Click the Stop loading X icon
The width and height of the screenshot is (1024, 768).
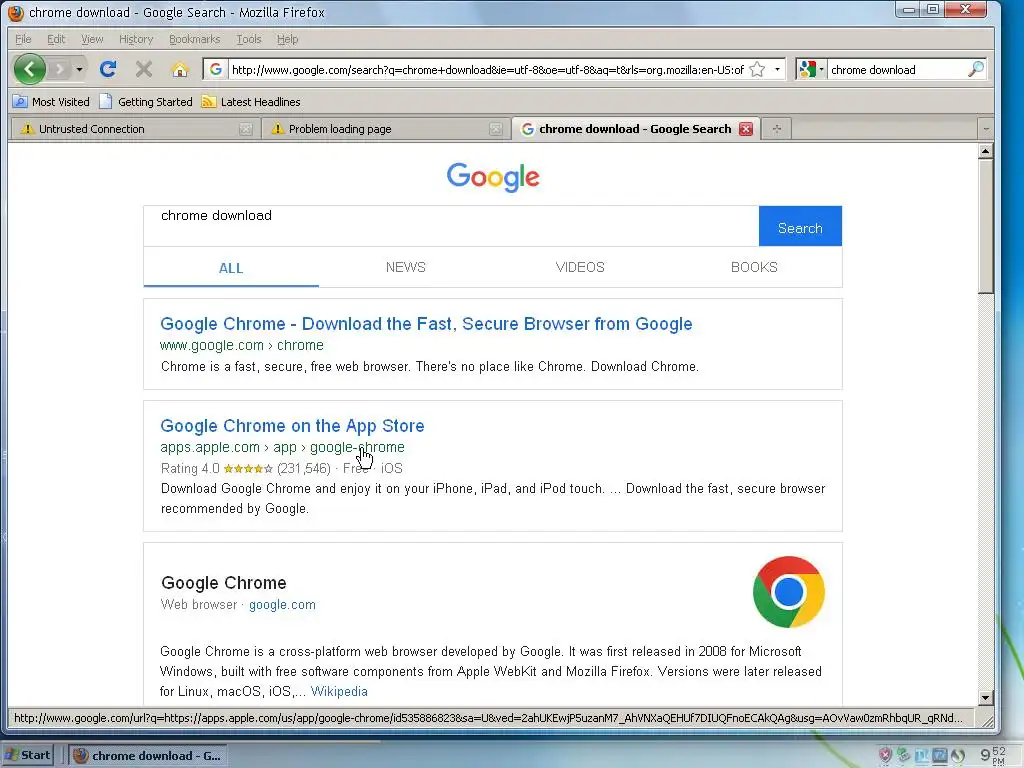[144, 69]
